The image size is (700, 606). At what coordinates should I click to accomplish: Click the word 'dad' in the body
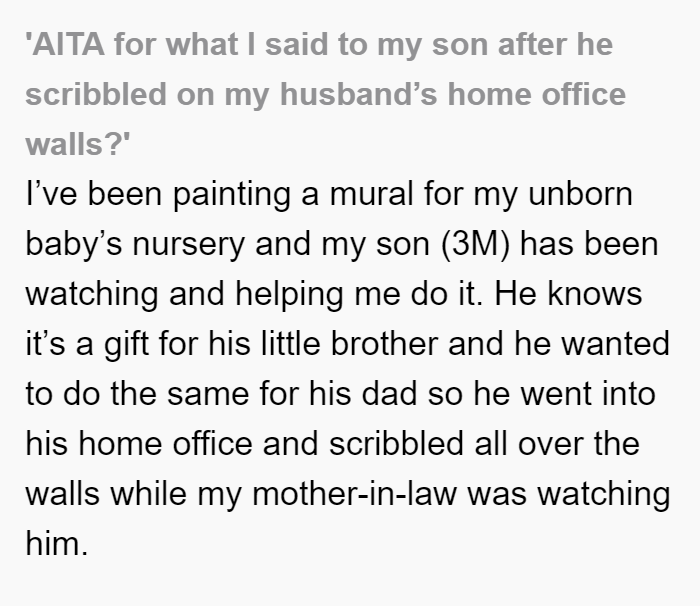(x=389, y=394)
